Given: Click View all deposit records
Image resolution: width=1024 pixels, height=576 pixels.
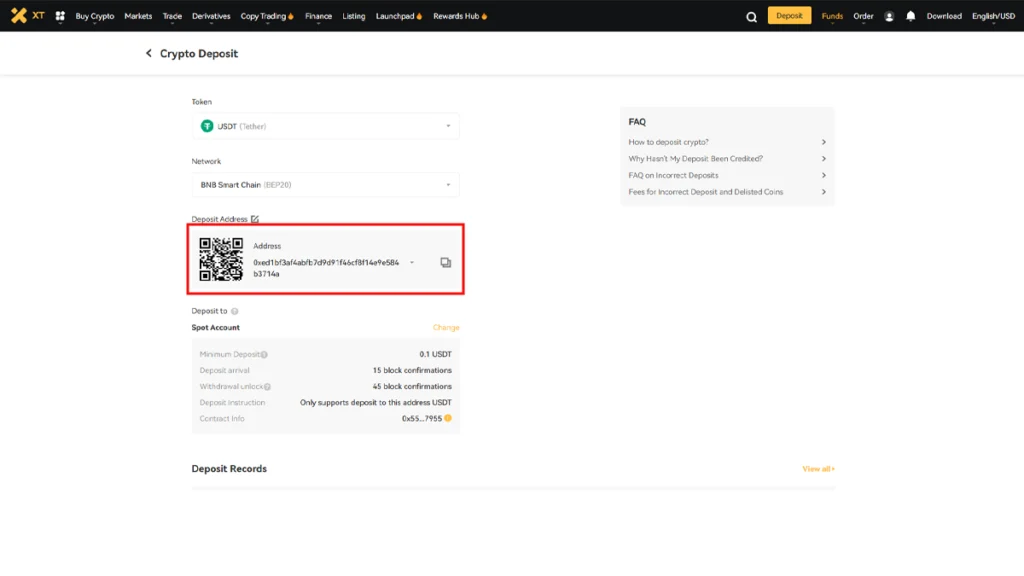Looking at the screenshot, I should click(x=818, y=469).
